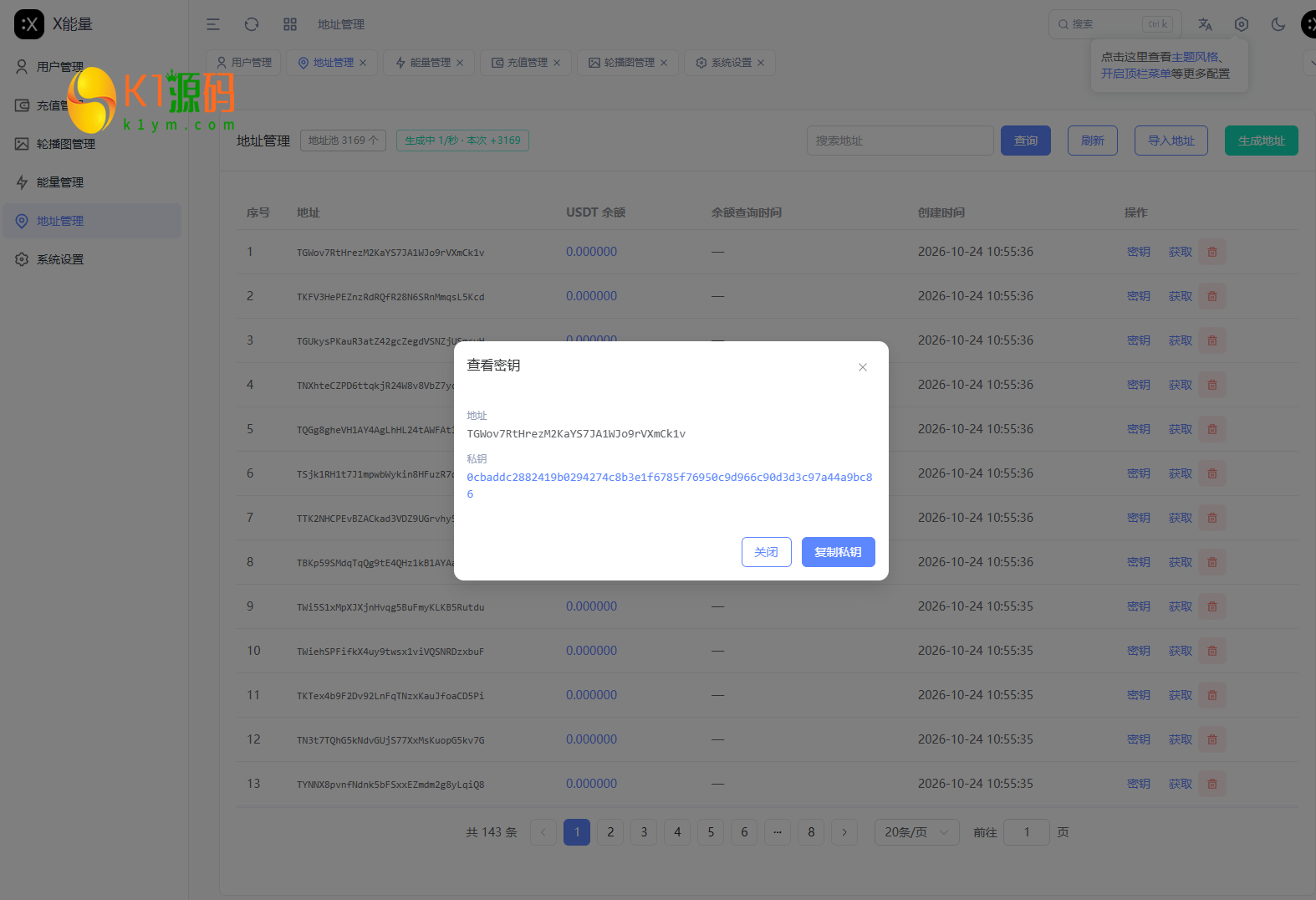Click the 导入地址 button
Image resolution: width=1316 pixels, height=900 pixels.
(x=1171, y=141)
